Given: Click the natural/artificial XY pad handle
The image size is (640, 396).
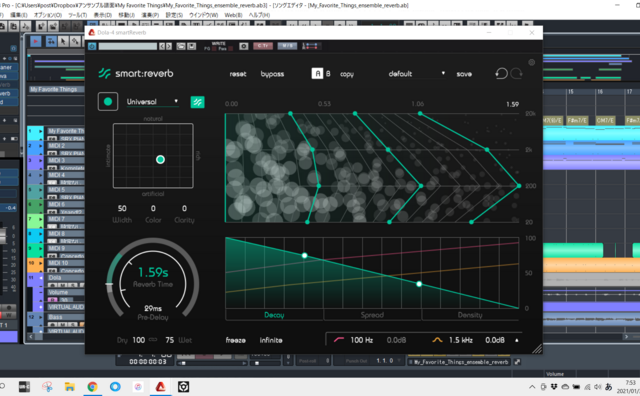Looking at the screenshot, I should coord(160,160).
